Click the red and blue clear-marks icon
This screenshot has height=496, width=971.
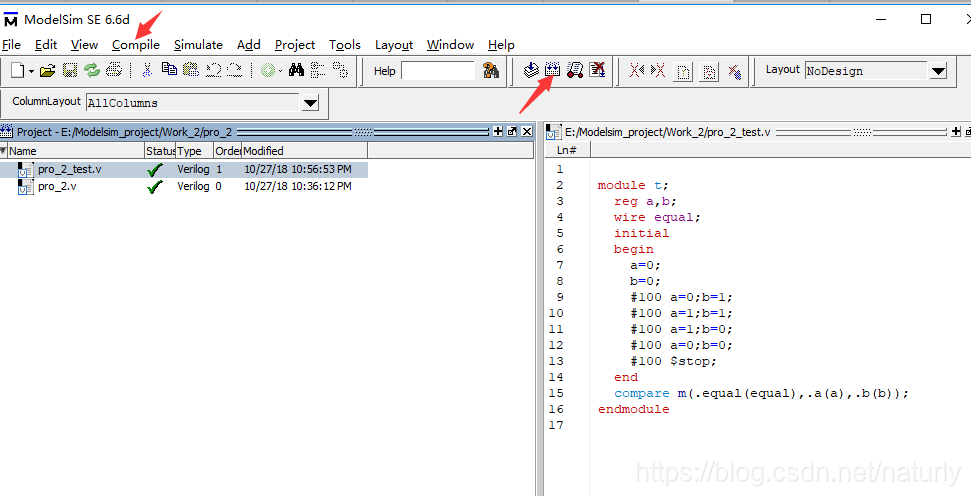[734, 72]
